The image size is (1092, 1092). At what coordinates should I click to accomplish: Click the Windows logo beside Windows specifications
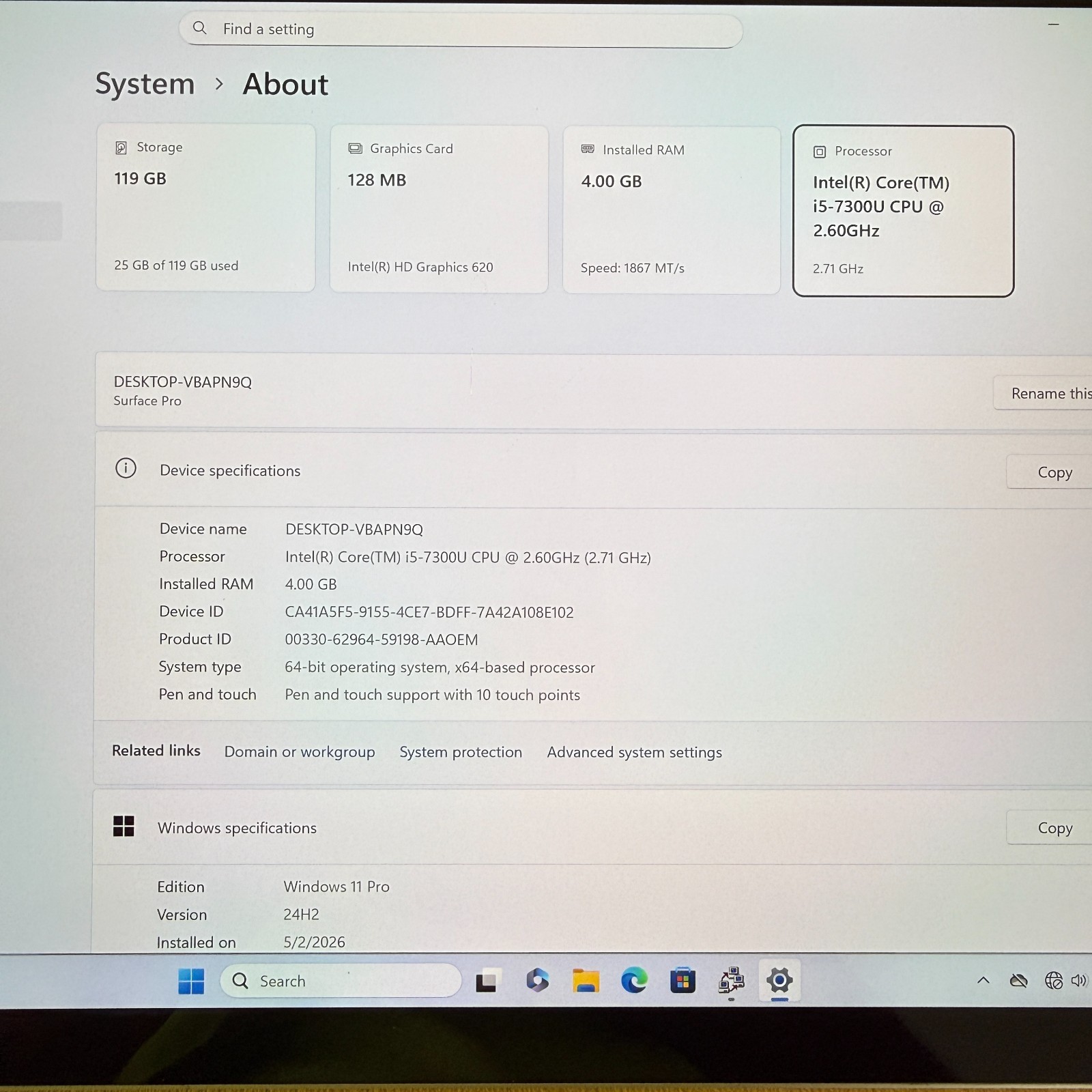coord(124,826)
